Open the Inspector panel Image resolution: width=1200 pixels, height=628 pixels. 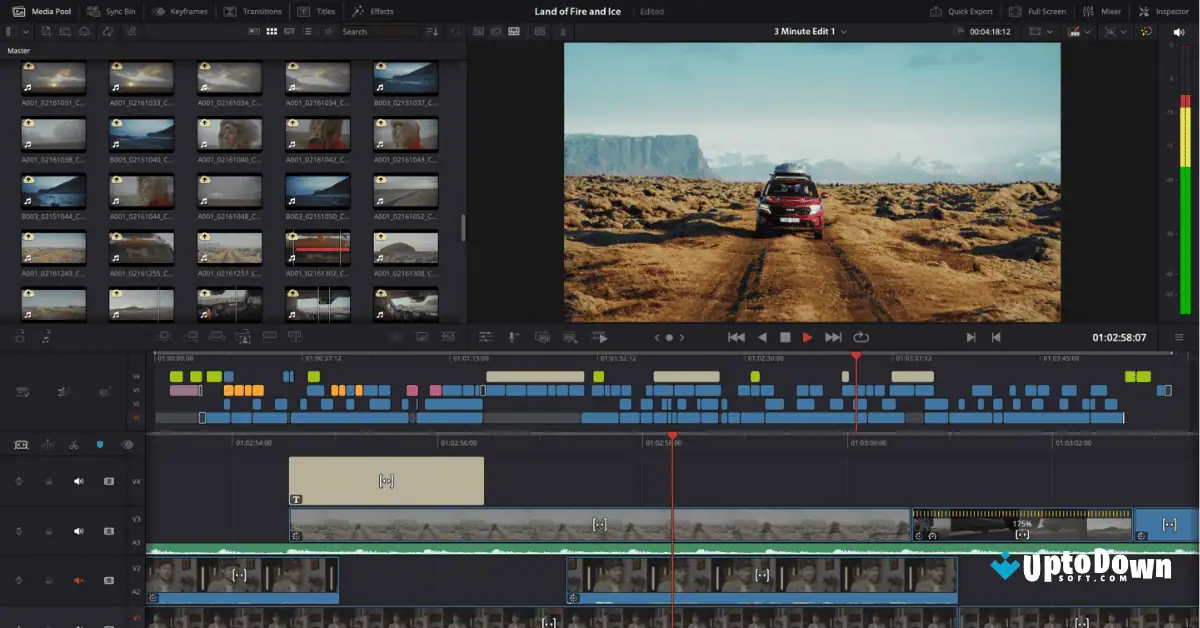[1165, 11]
